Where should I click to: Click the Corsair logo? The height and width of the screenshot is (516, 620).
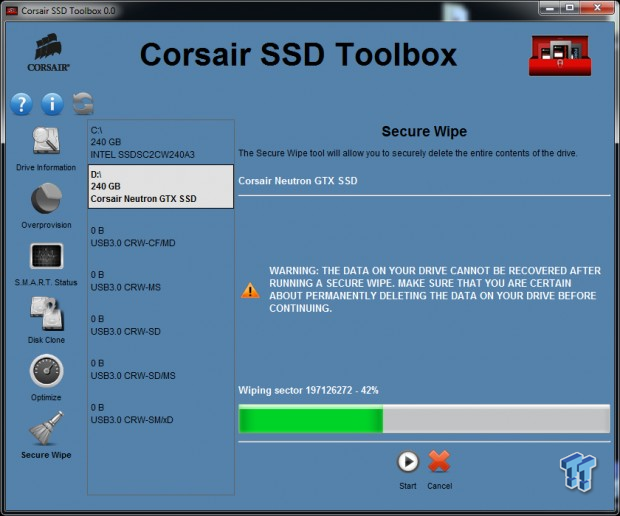click(x=48, y=53)
